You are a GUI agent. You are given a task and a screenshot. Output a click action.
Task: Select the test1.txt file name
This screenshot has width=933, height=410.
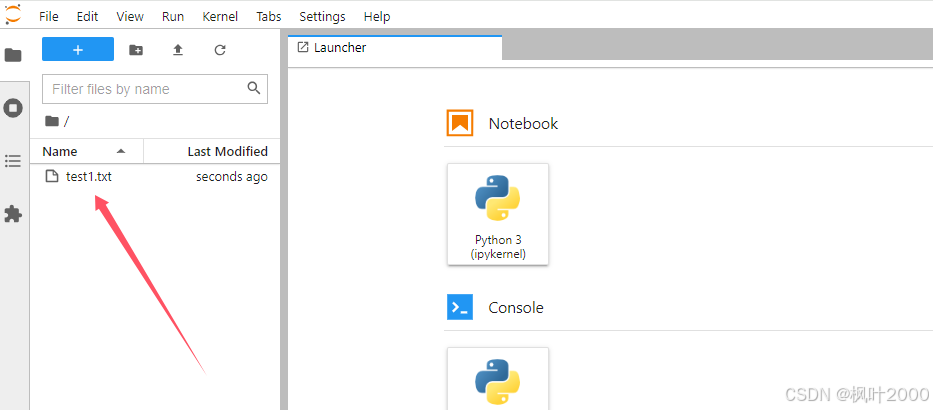89,176
